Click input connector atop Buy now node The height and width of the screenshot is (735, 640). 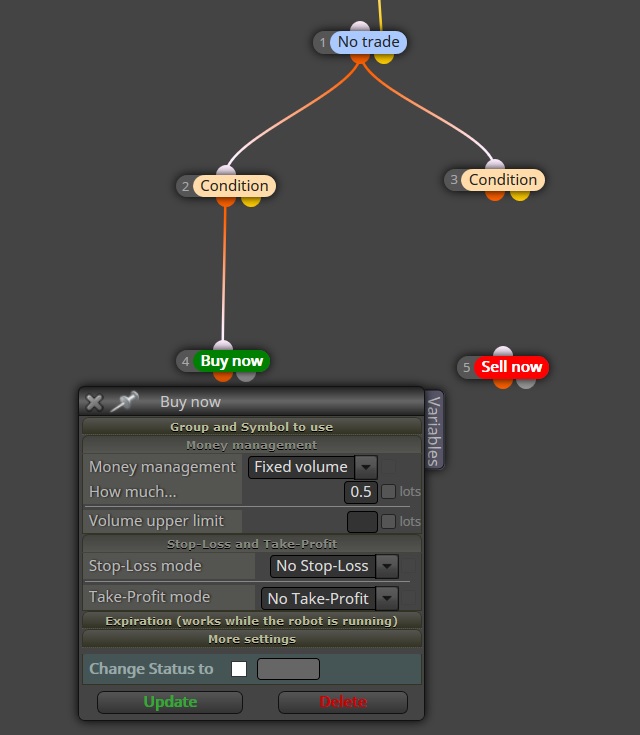pos(223,345)
